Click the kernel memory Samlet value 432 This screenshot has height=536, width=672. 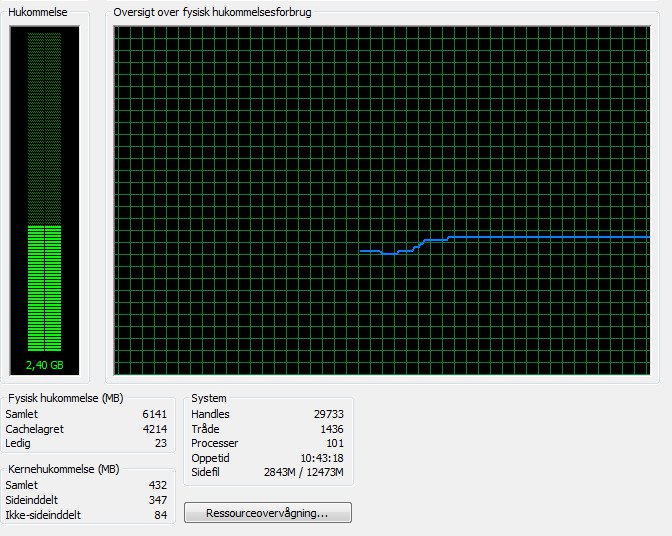coord(158,485)
